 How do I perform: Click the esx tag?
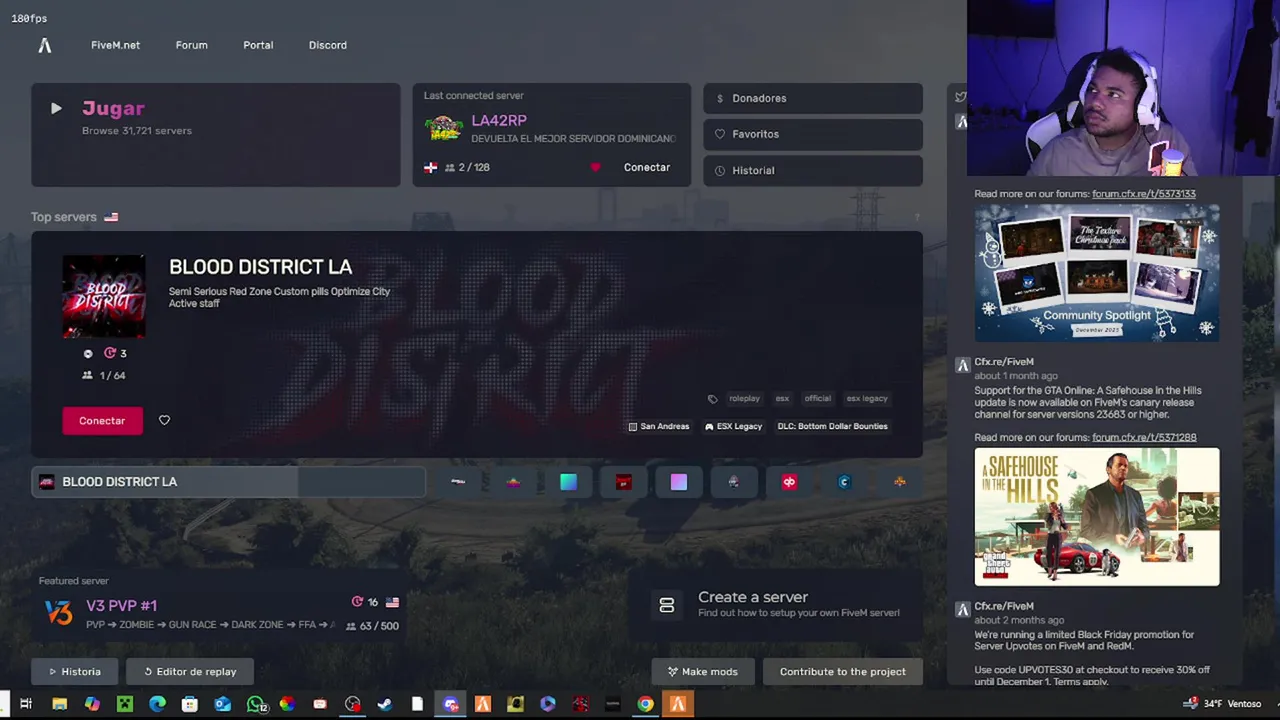pos(782,398)
